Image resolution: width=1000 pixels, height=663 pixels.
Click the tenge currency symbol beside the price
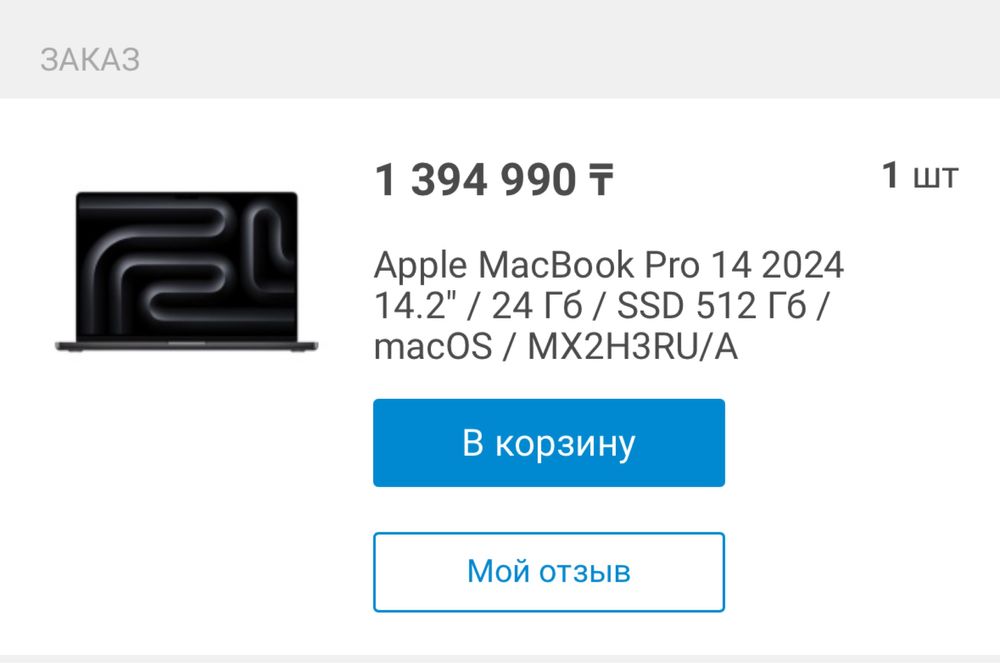click(x=601, y=180)
